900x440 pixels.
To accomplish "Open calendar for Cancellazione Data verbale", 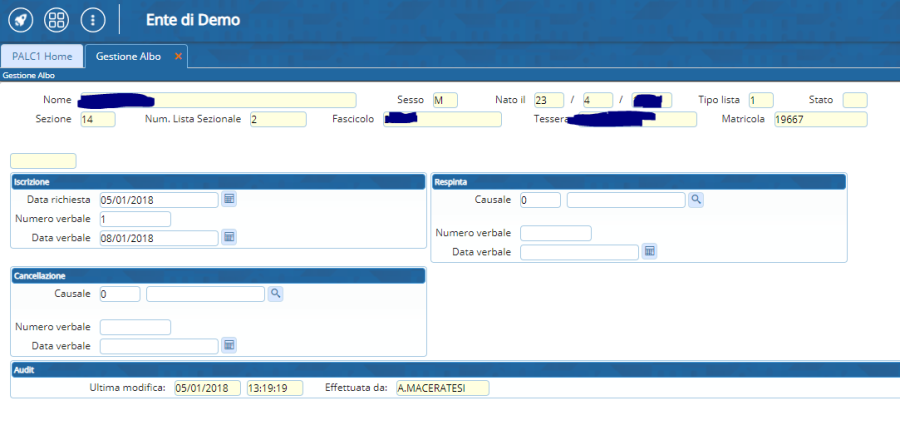I will tap(229, 345).
